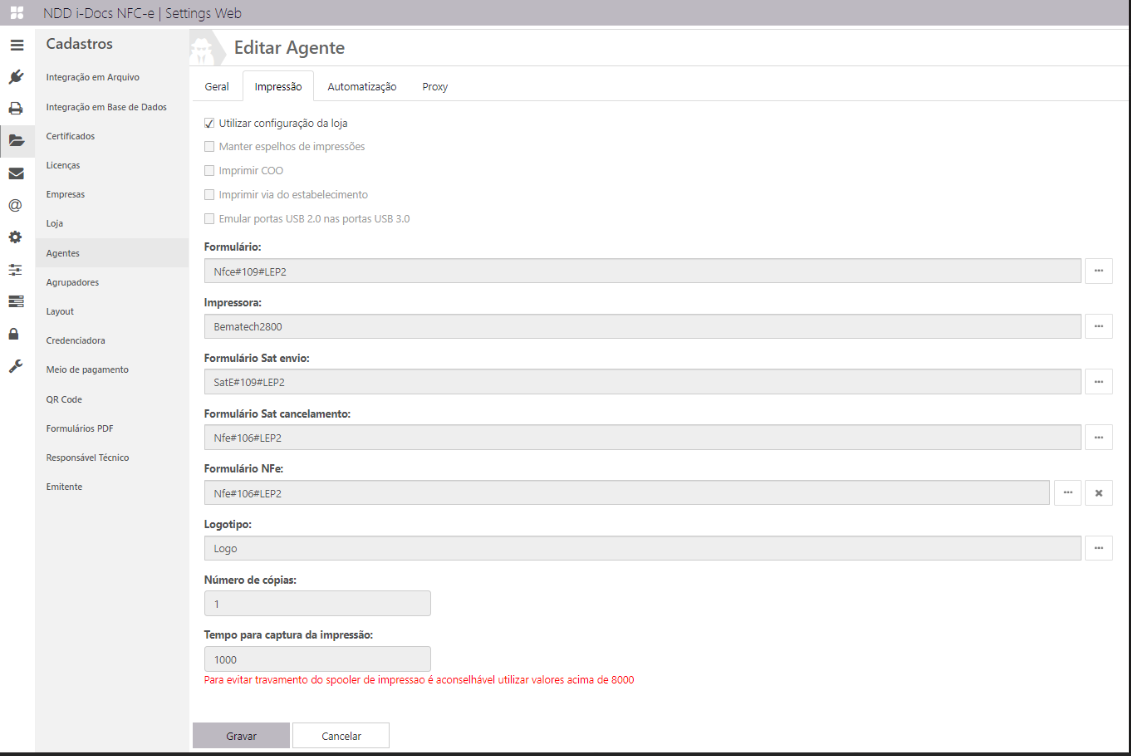Select the open folder Cadastros icon

(x=17, y=140)
